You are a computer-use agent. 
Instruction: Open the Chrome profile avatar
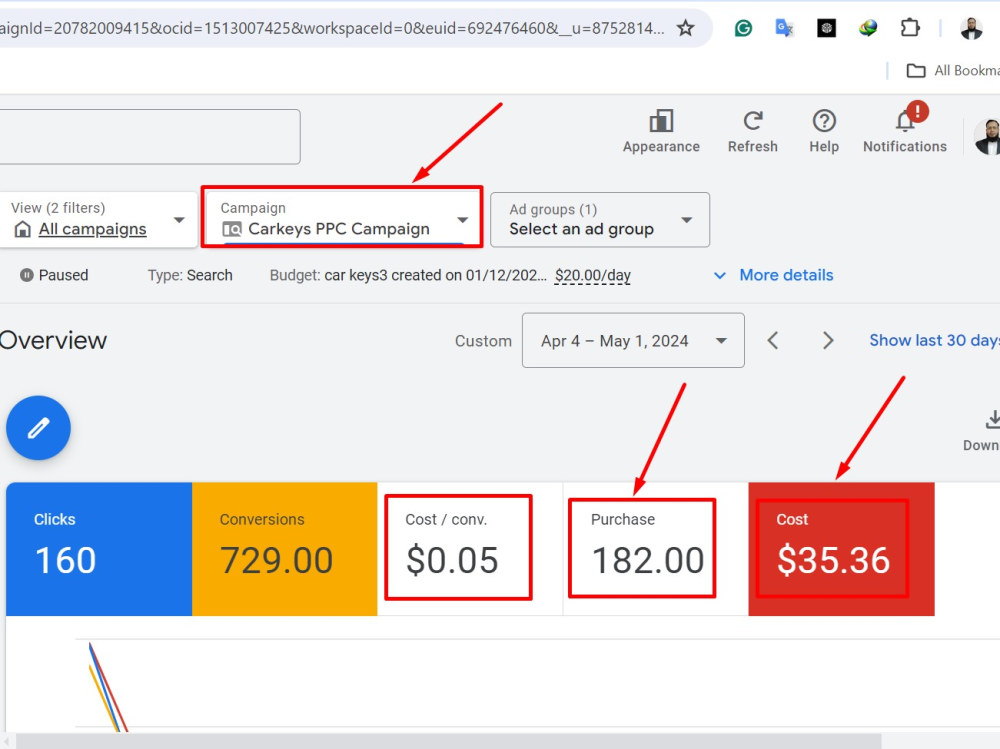point(971,28)
